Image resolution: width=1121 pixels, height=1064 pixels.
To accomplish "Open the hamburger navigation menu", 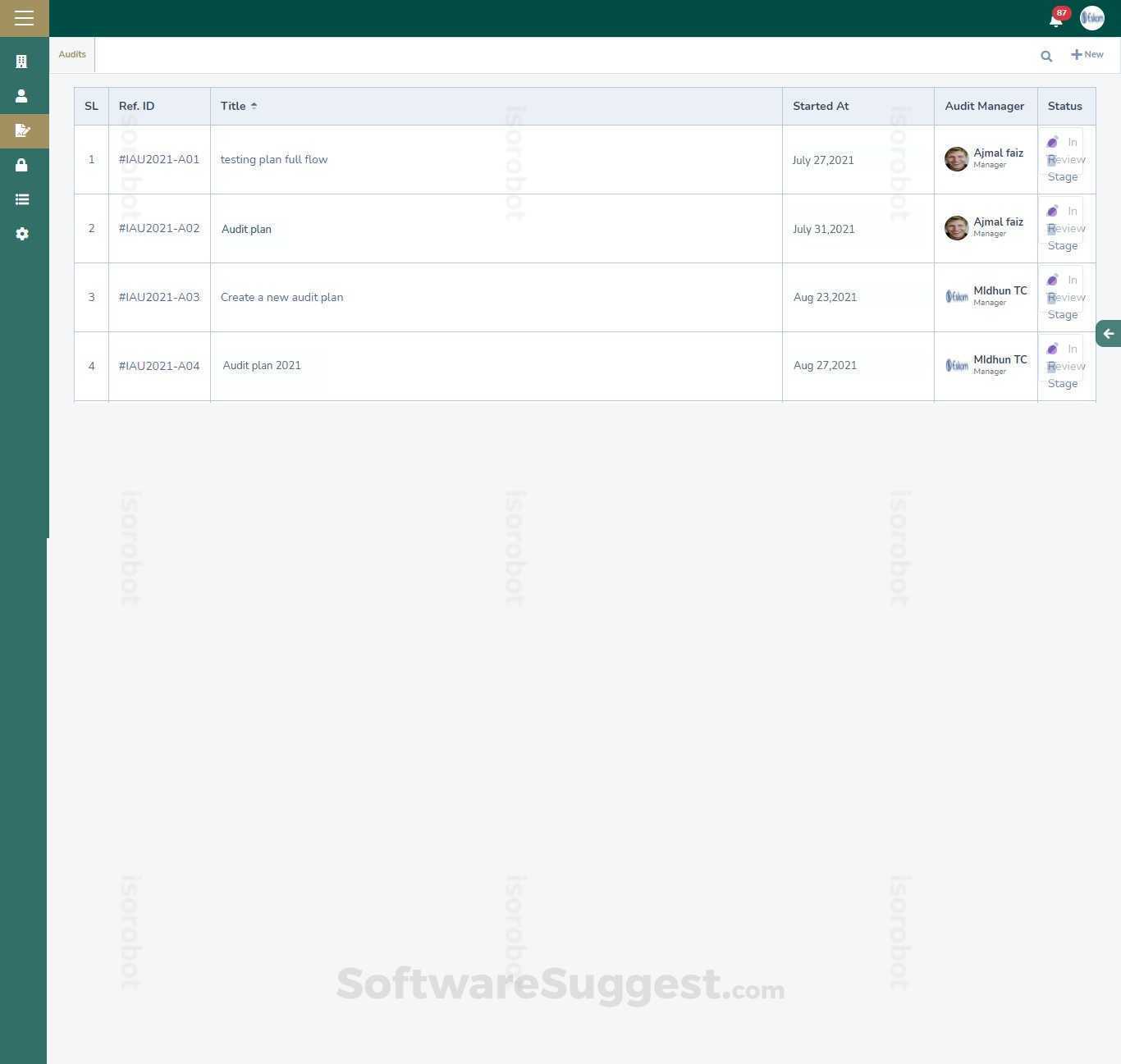I will click(x=24, y=17).
